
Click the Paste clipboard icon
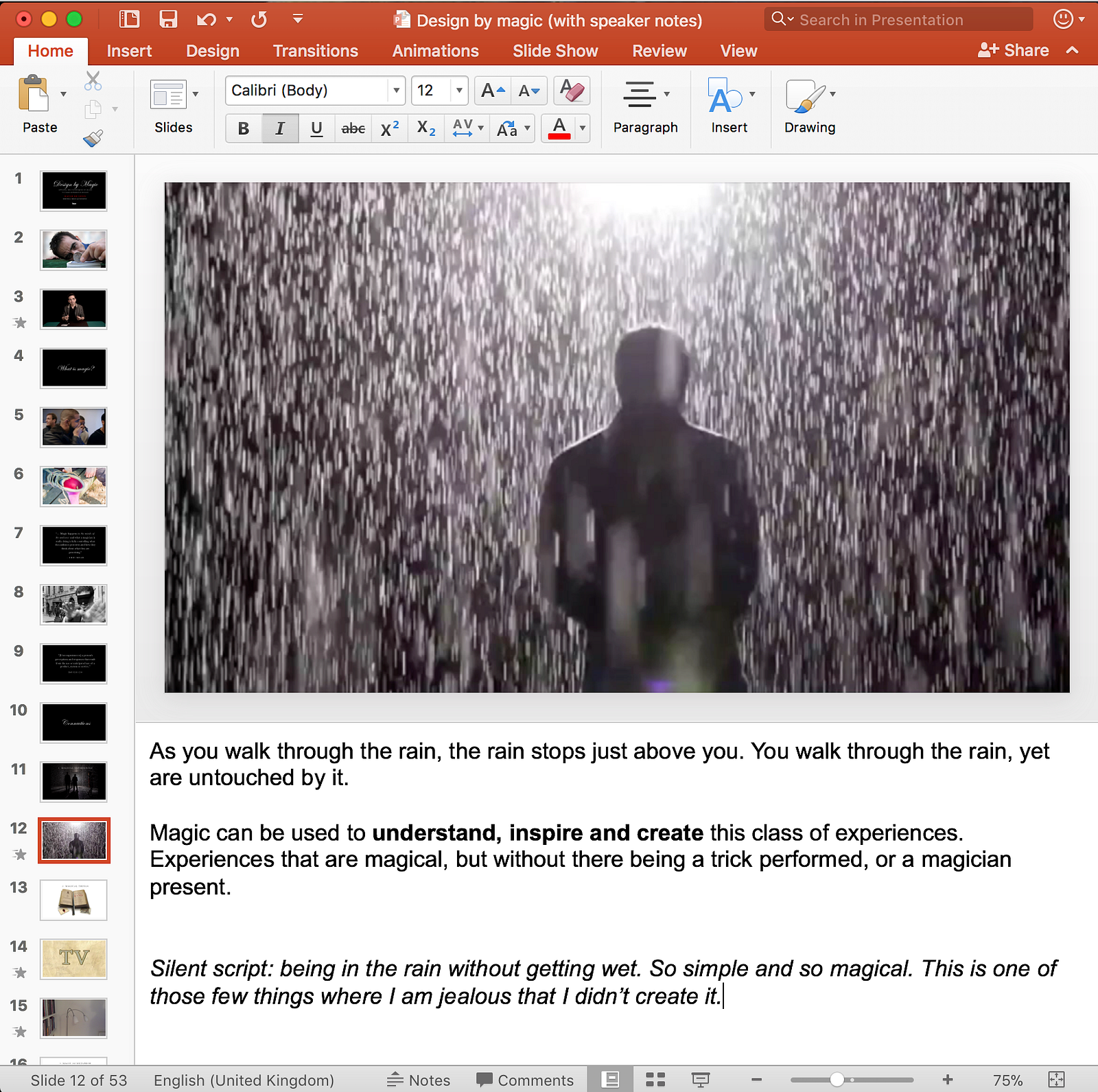[x=34, y=93]
